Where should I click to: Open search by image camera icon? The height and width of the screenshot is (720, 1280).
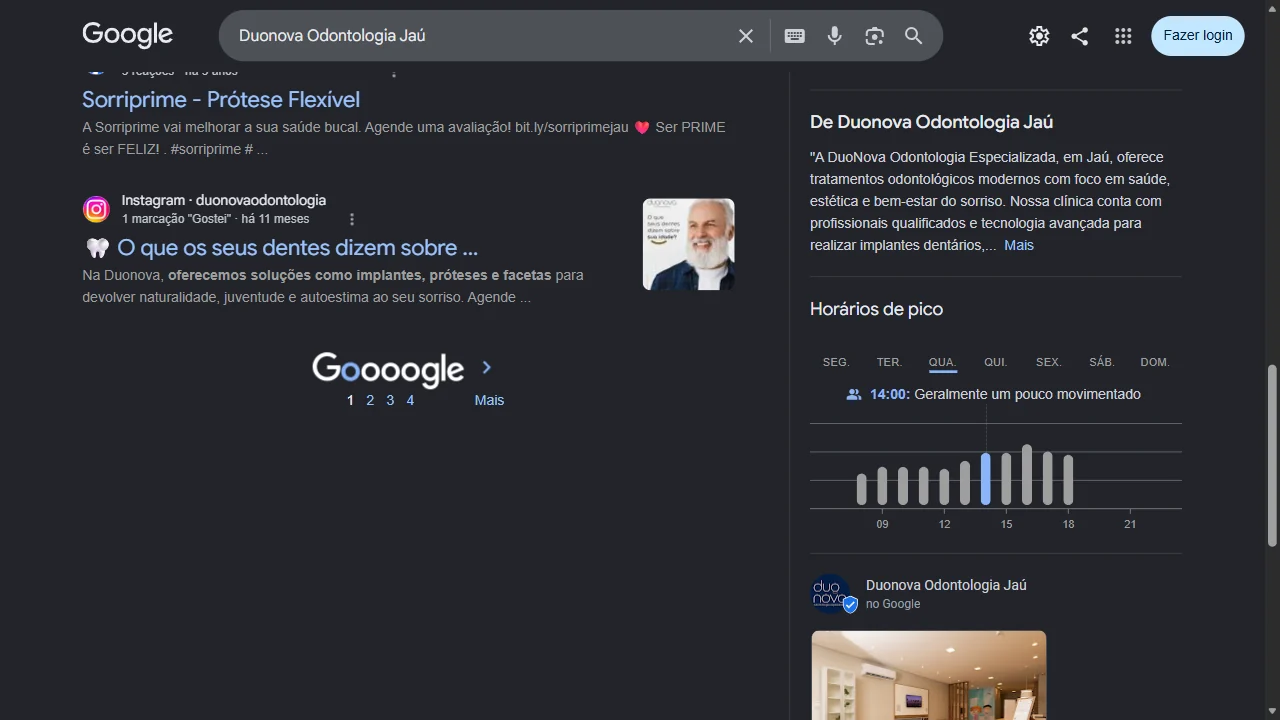click(x=875, y=36)
